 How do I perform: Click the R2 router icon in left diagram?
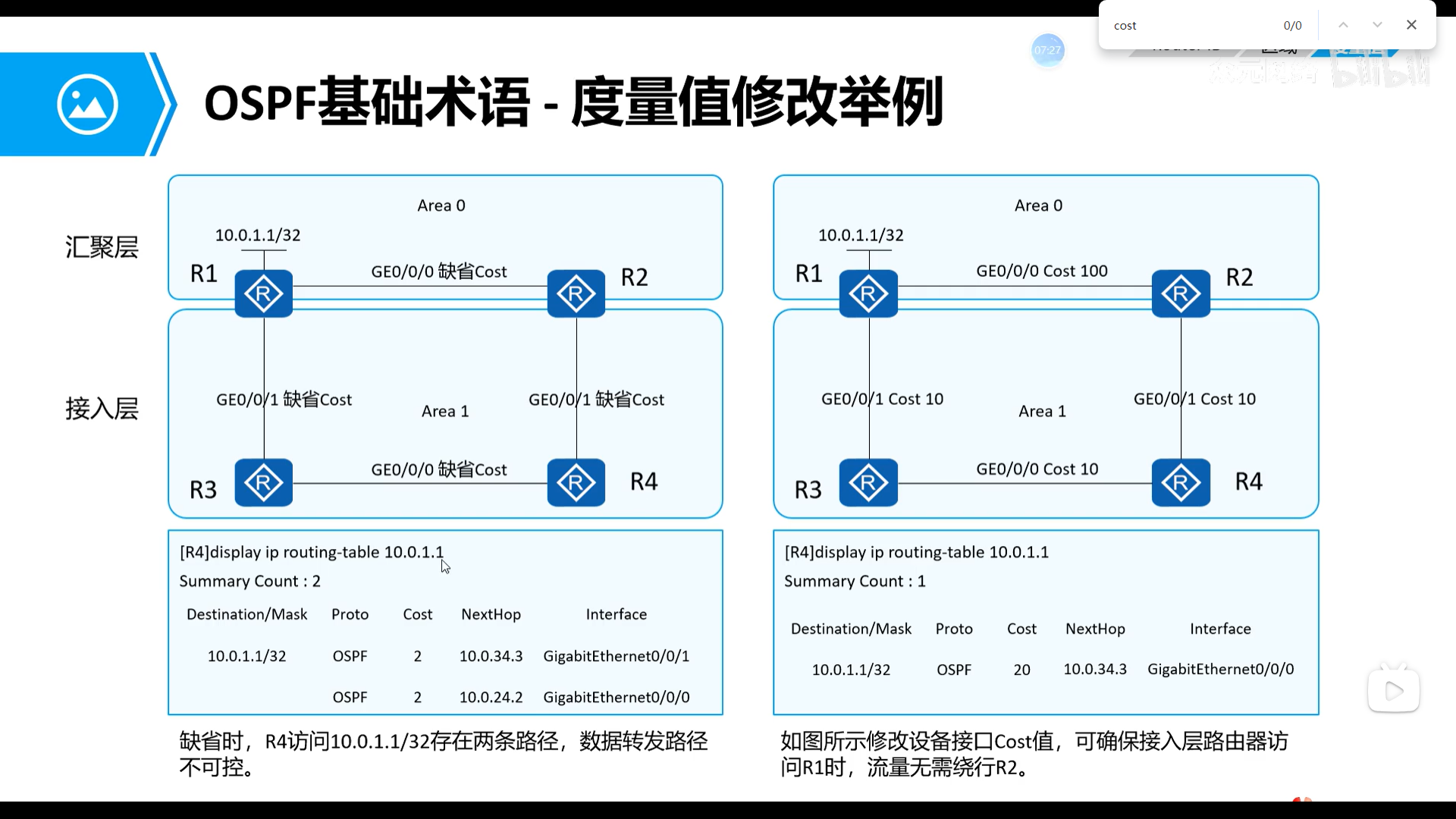click(x=576, y=293)
